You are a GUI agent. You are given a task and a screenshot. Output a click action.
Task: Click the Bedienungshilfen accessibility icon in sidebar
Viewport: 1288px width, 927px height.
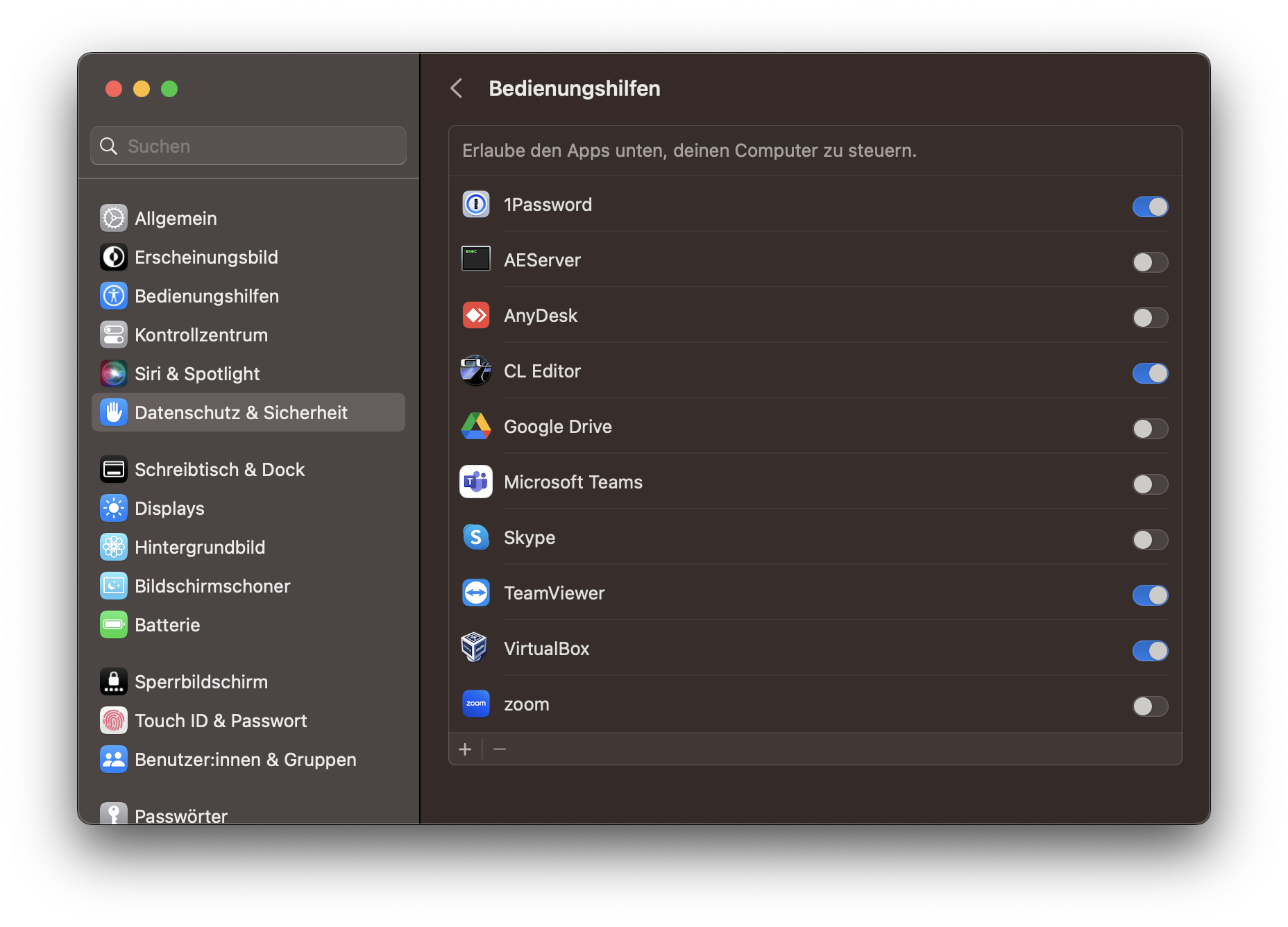114,296
